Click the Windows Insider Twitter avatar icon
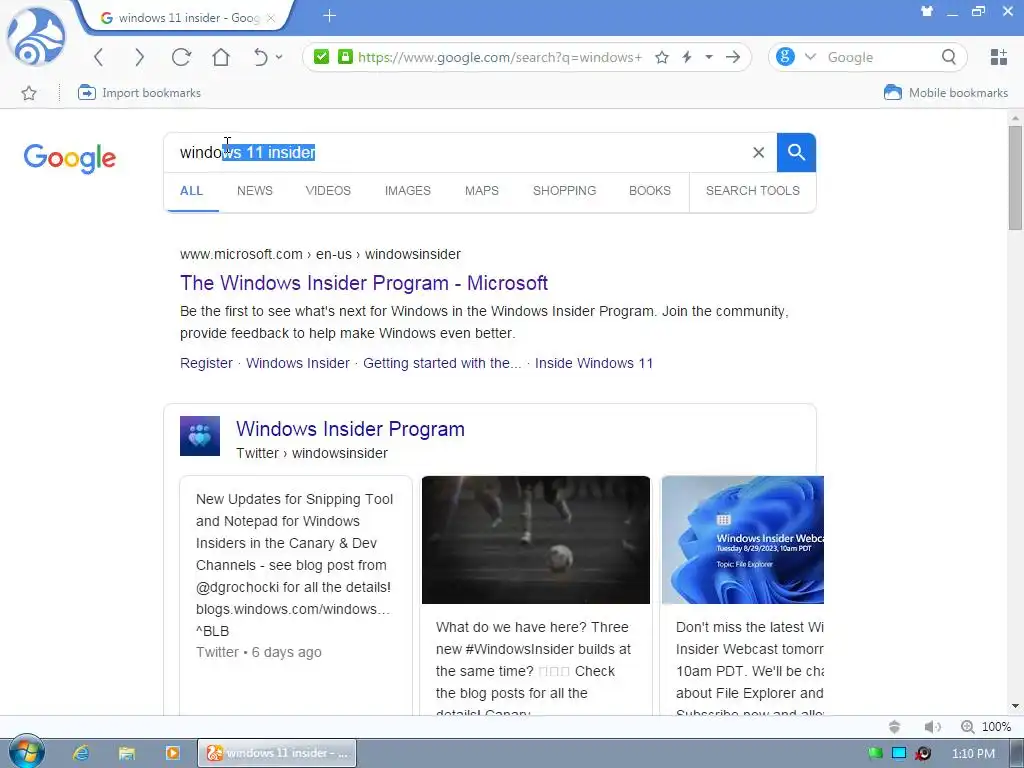This screenshot has height=768, width=1024. (200, 436)
